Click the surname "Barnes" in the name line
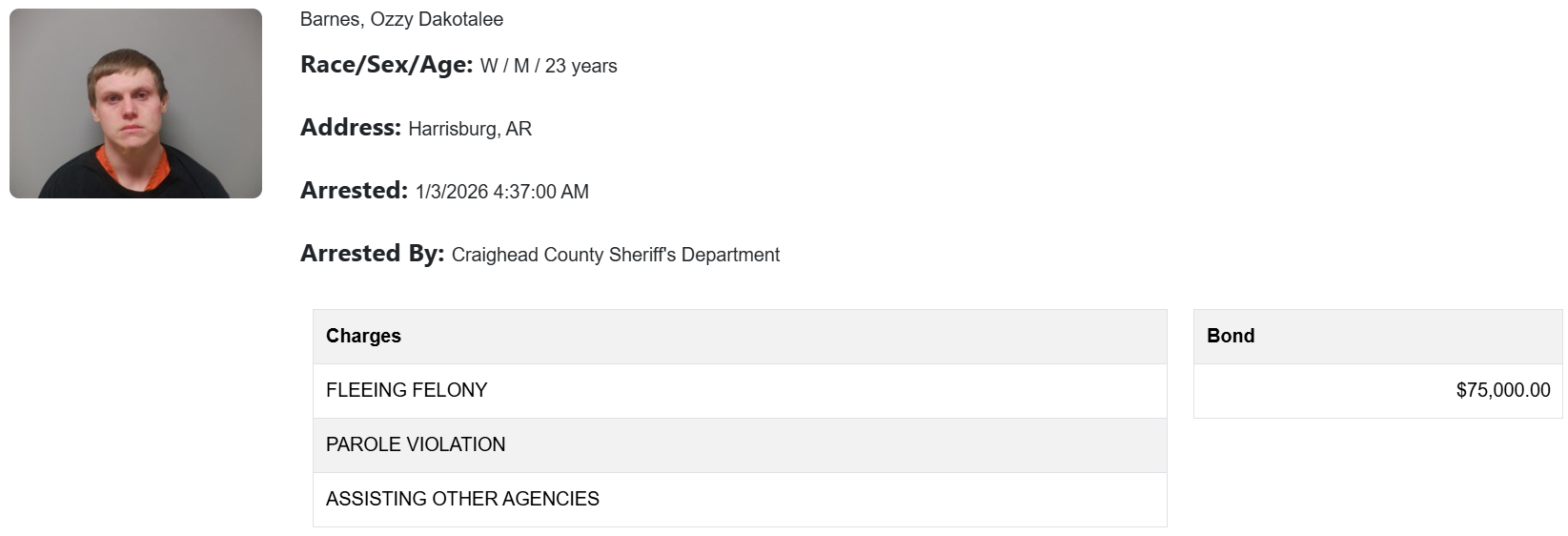This screenshot has height=536, width=1568. tap(330, 19)
